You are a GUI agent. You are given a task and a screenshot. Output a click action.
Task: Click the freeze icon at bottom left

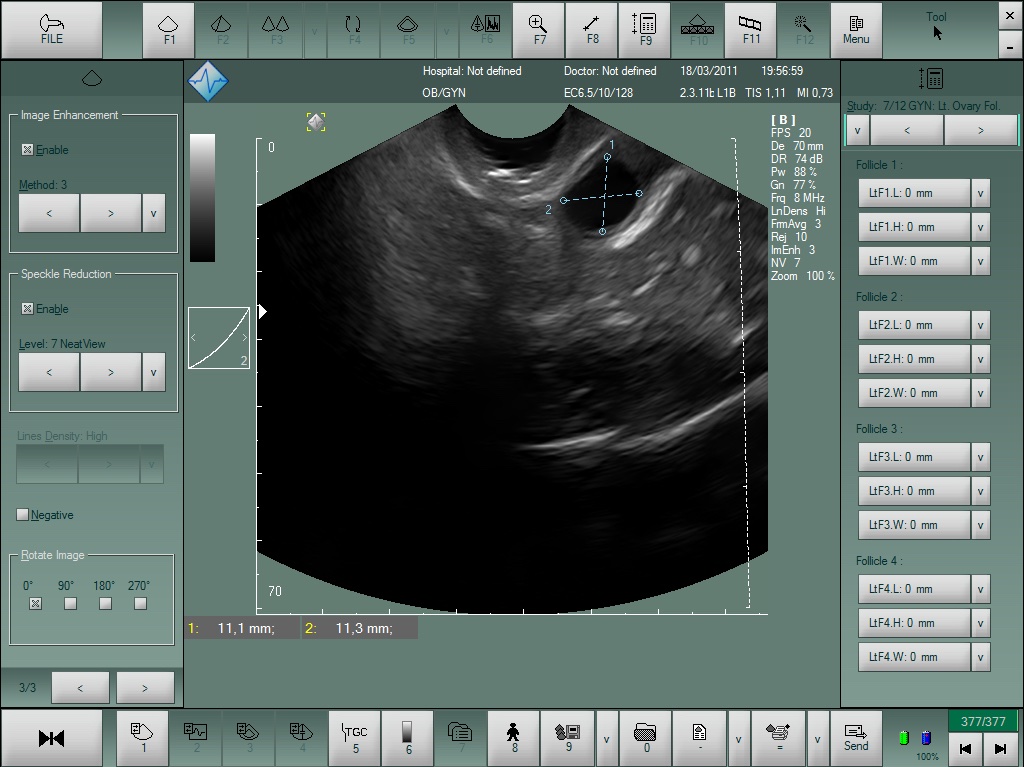(52, 738)
